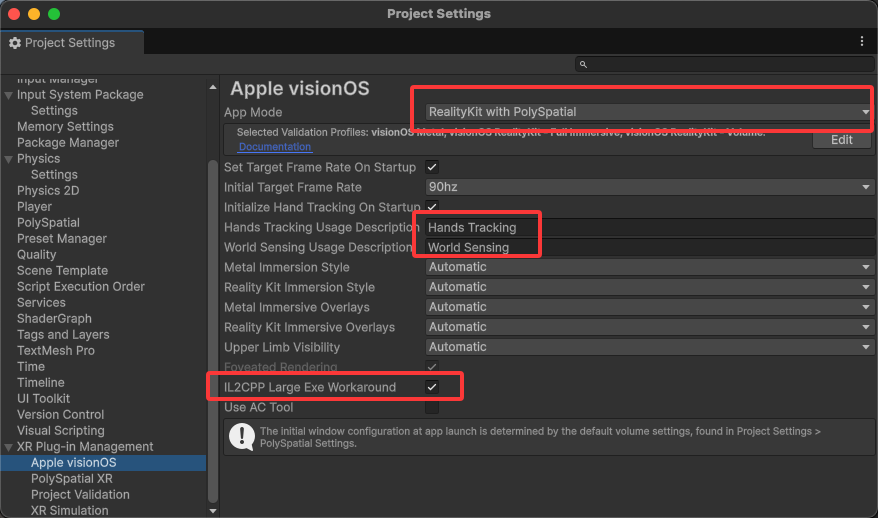Select Preset Manager in the sidebar

[62, 239]
